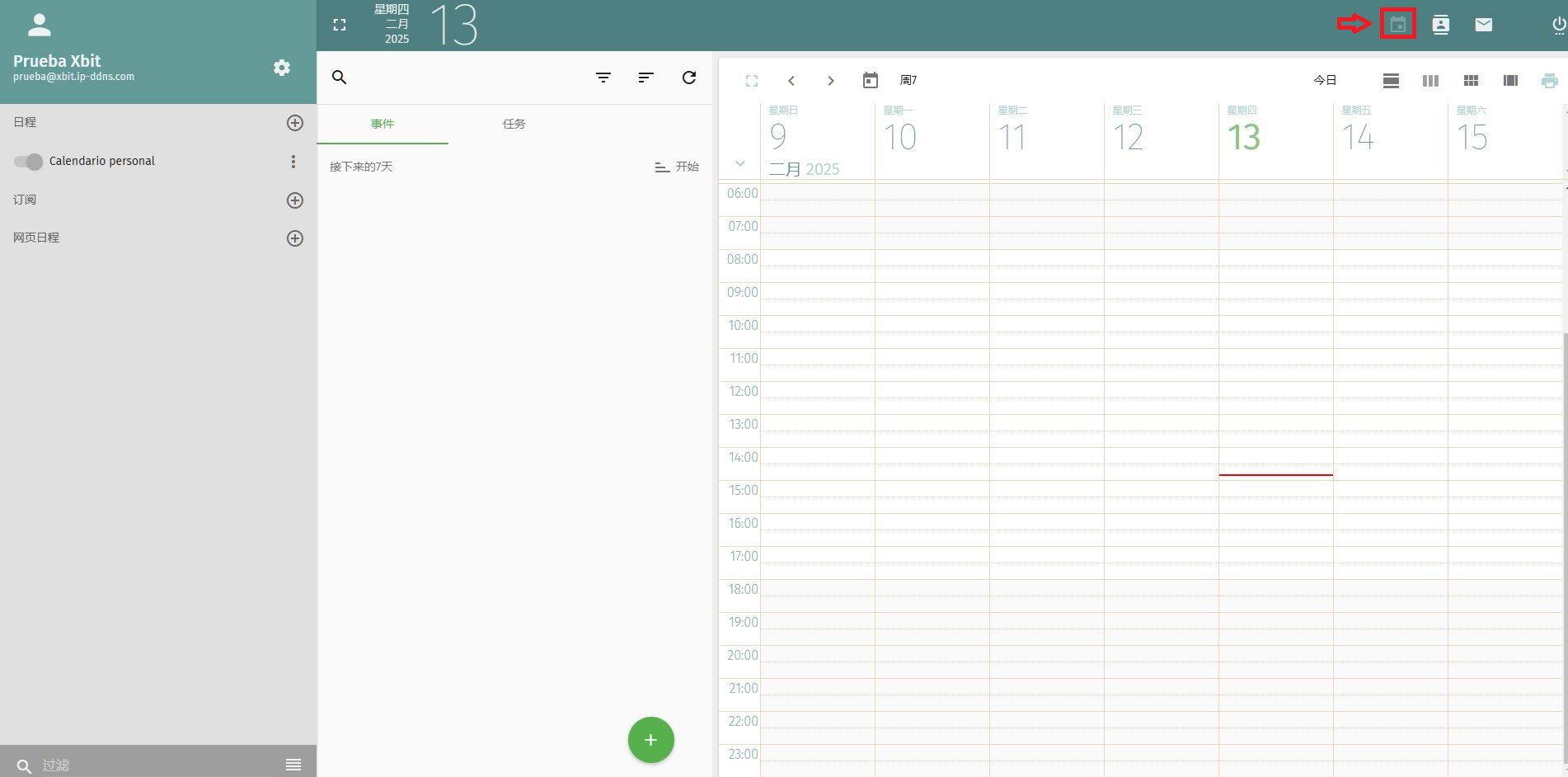Open the list menu beside filter field

[293, 765]
